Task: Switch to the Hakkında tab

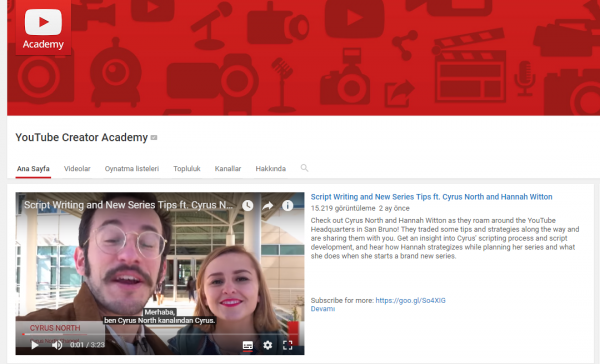Action: click(271, 168)
